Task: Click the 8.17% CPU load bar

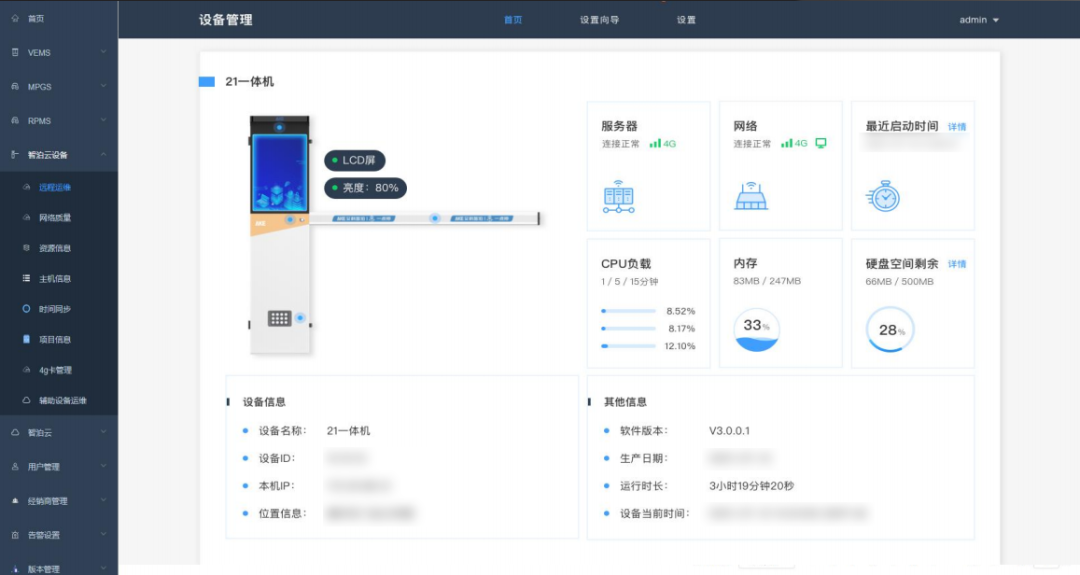Action: tap(628, 328)
